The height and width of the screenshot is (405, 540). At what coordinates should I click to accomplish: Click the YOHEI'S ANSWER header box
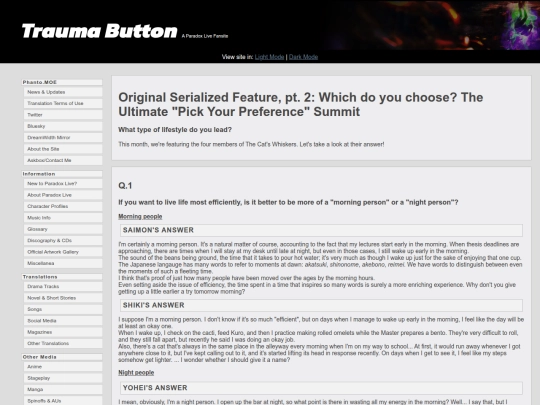pyautogui.click(x=321, y=388)
